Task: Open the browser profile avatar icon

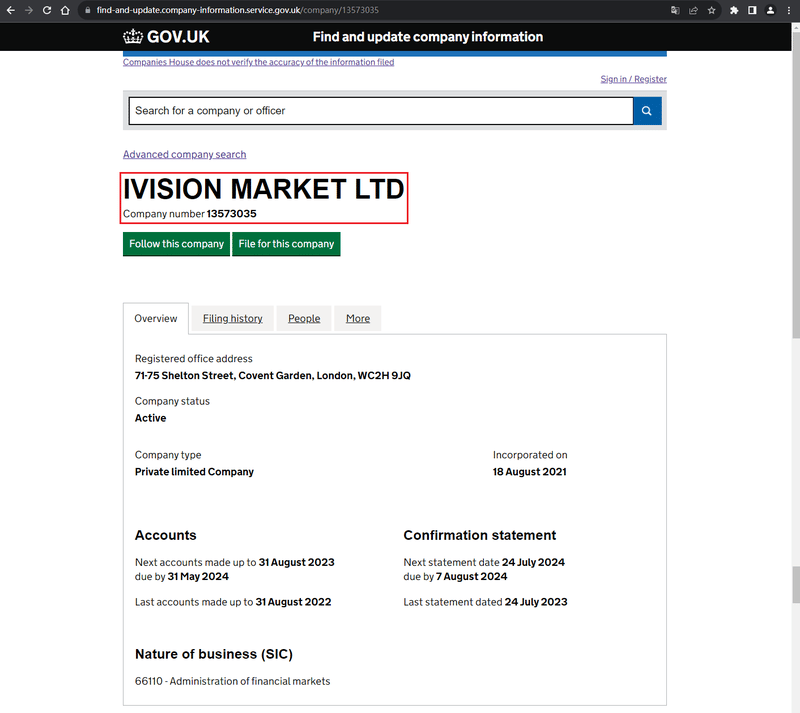Action: pos(770,10)
